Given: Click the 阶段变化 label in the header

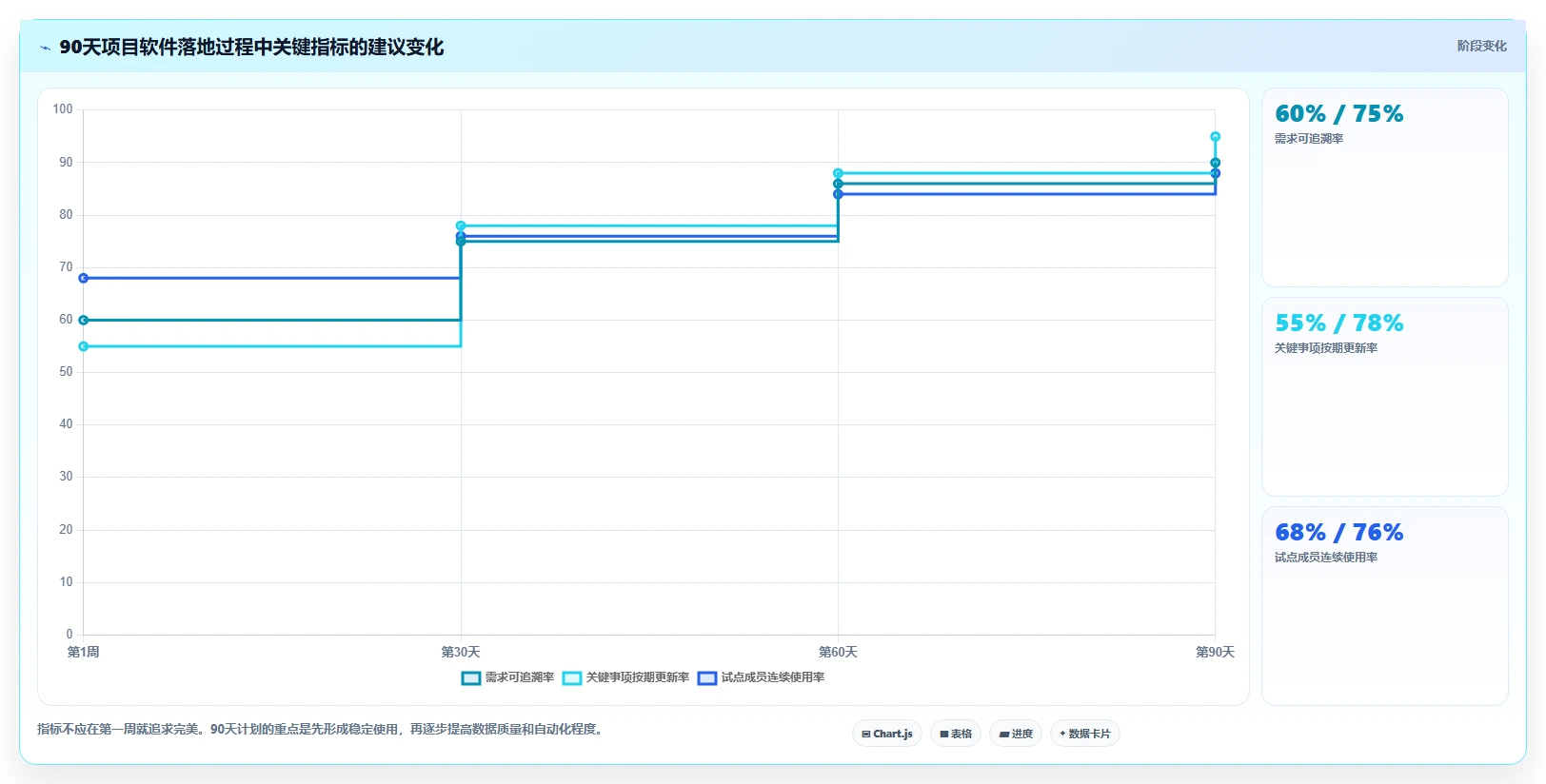Looking at the screenshot, I should [x=1481, y=46].
